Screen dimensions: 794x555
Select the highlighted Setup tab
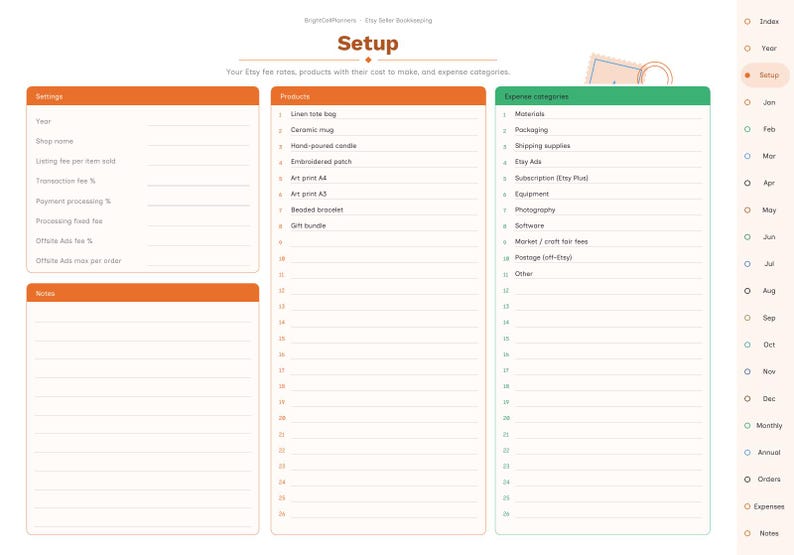click(765, 75)
